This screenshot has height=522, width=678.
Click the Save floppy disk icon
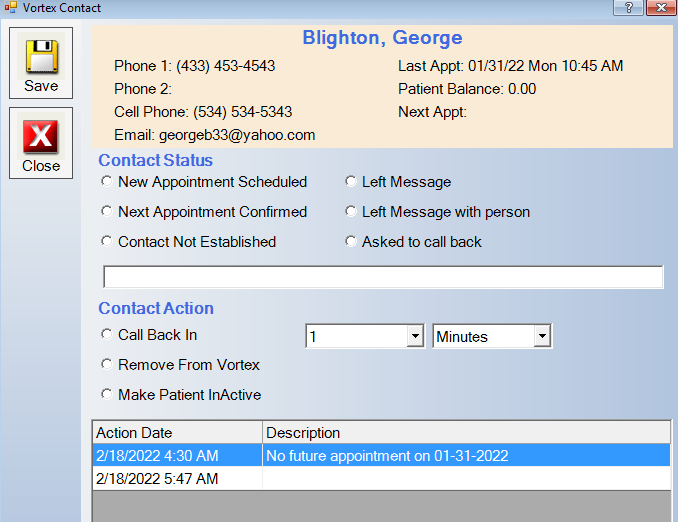(41, 56)
